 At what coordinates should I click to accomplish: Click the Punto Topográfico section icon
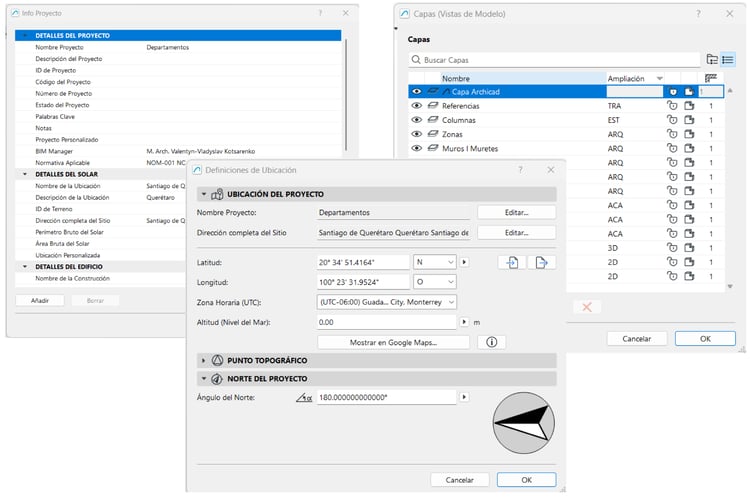[217, 360]
